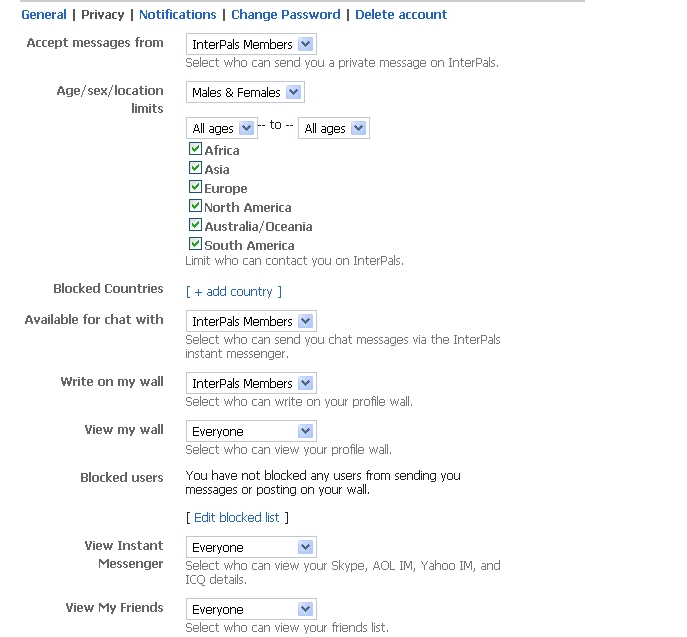Image resolution: width=687 pixels, height=637 pixels.
Task: Uncheck the South America checkbox
Action: pyautogui.click(x=195, y=244)
